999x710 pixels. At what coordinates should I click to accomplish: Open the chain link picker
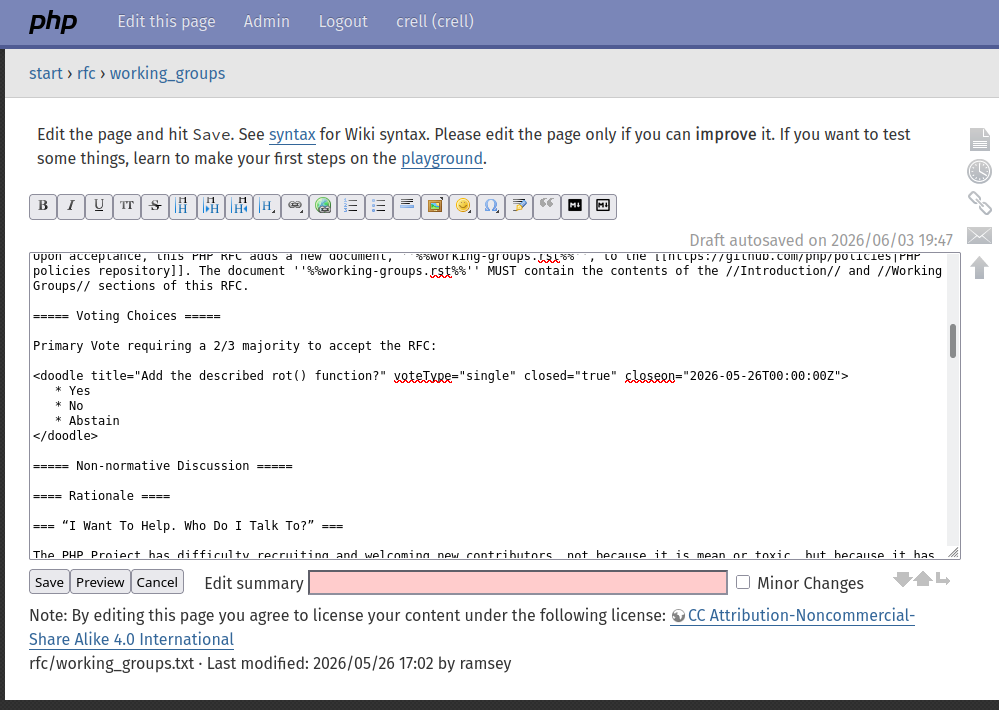coord(295,206)
